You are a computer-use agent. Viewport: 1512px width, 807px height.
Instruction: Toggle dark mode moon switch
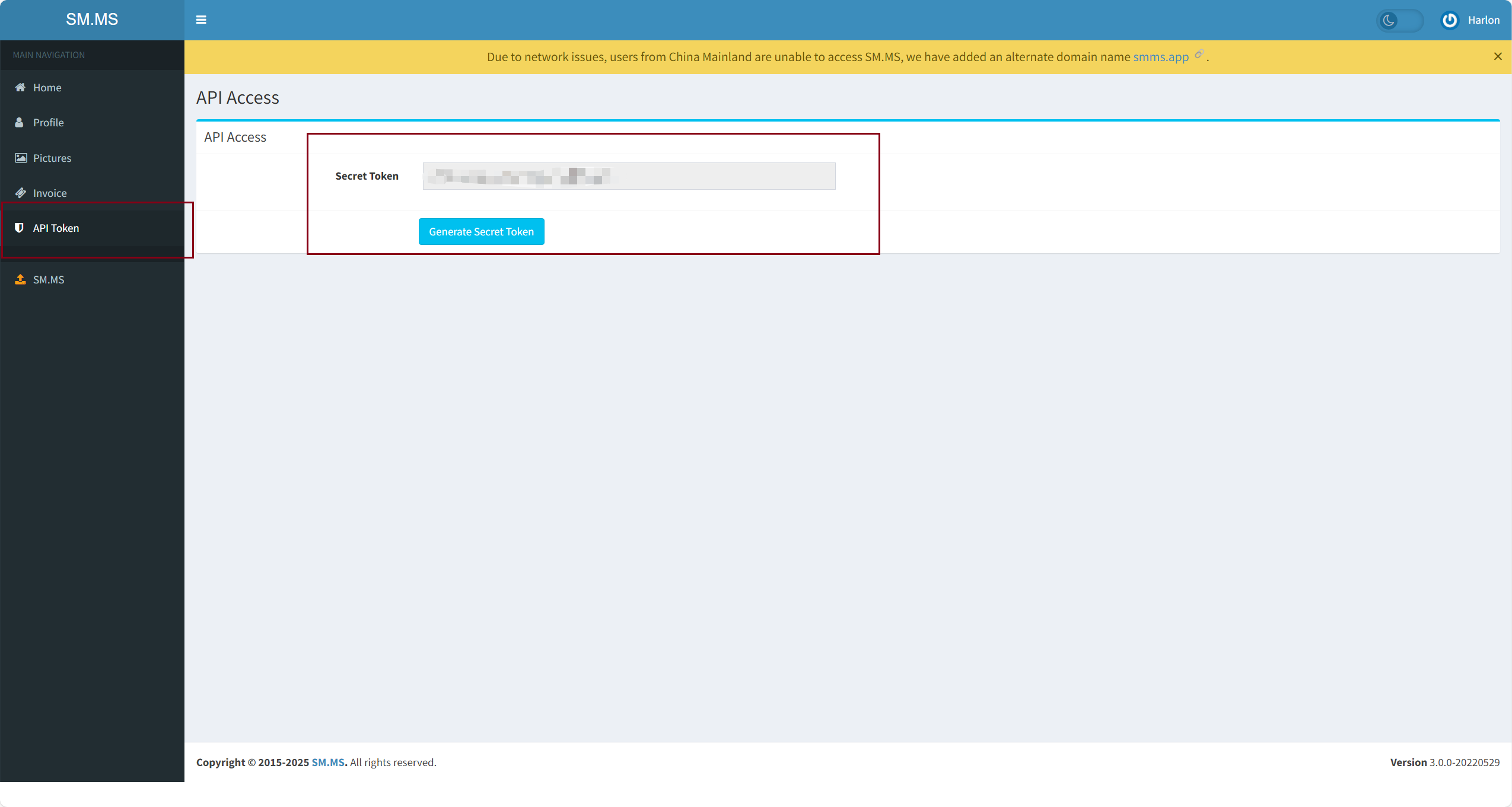(1399, 21)
